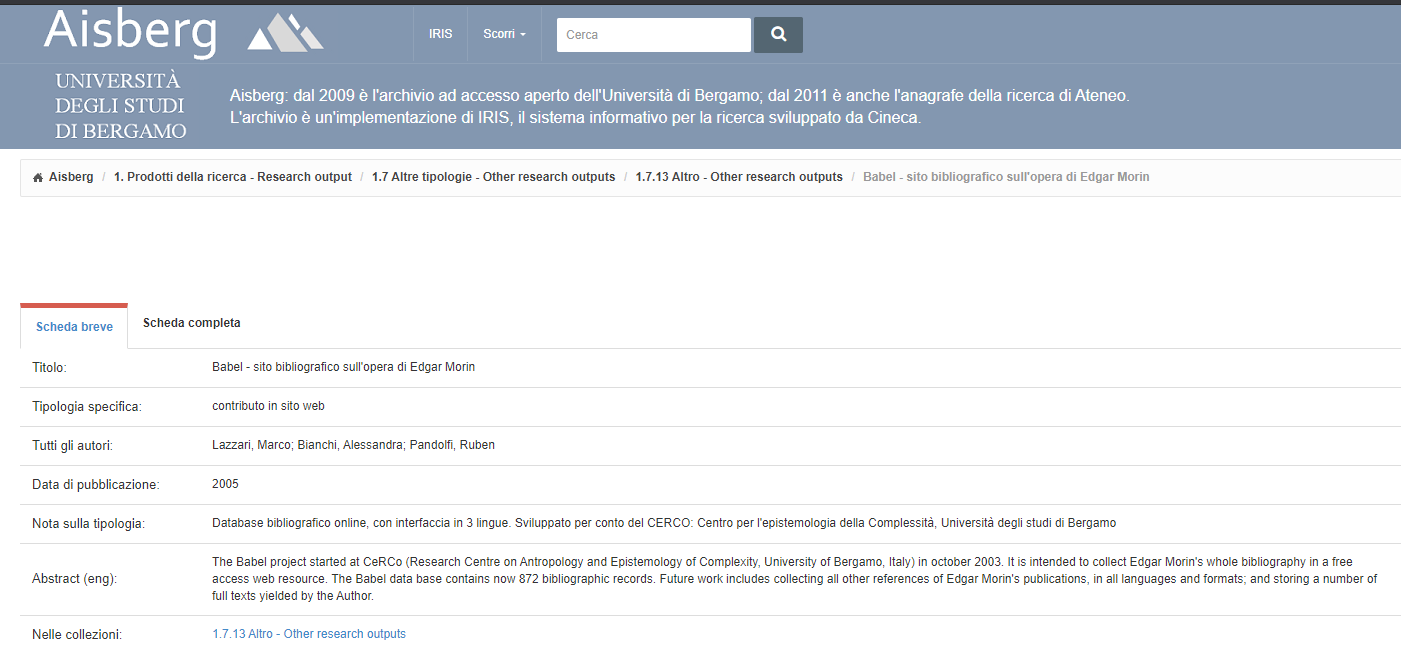This screenshot has width=1401, height=651.
Task: Click the Aisberg logo with mountain icon
Action: click(x=184, y=32)
